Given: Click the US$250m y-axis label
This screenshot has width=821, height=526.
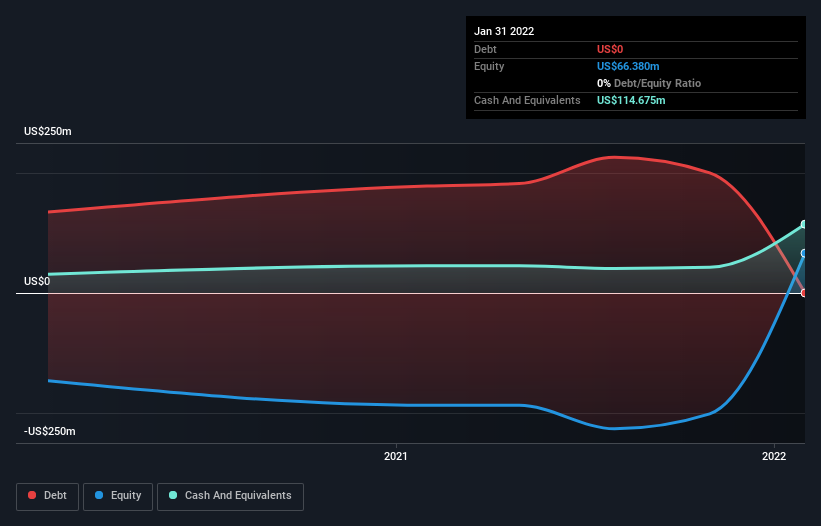Looking at the screenshot, I should (48, 131).
